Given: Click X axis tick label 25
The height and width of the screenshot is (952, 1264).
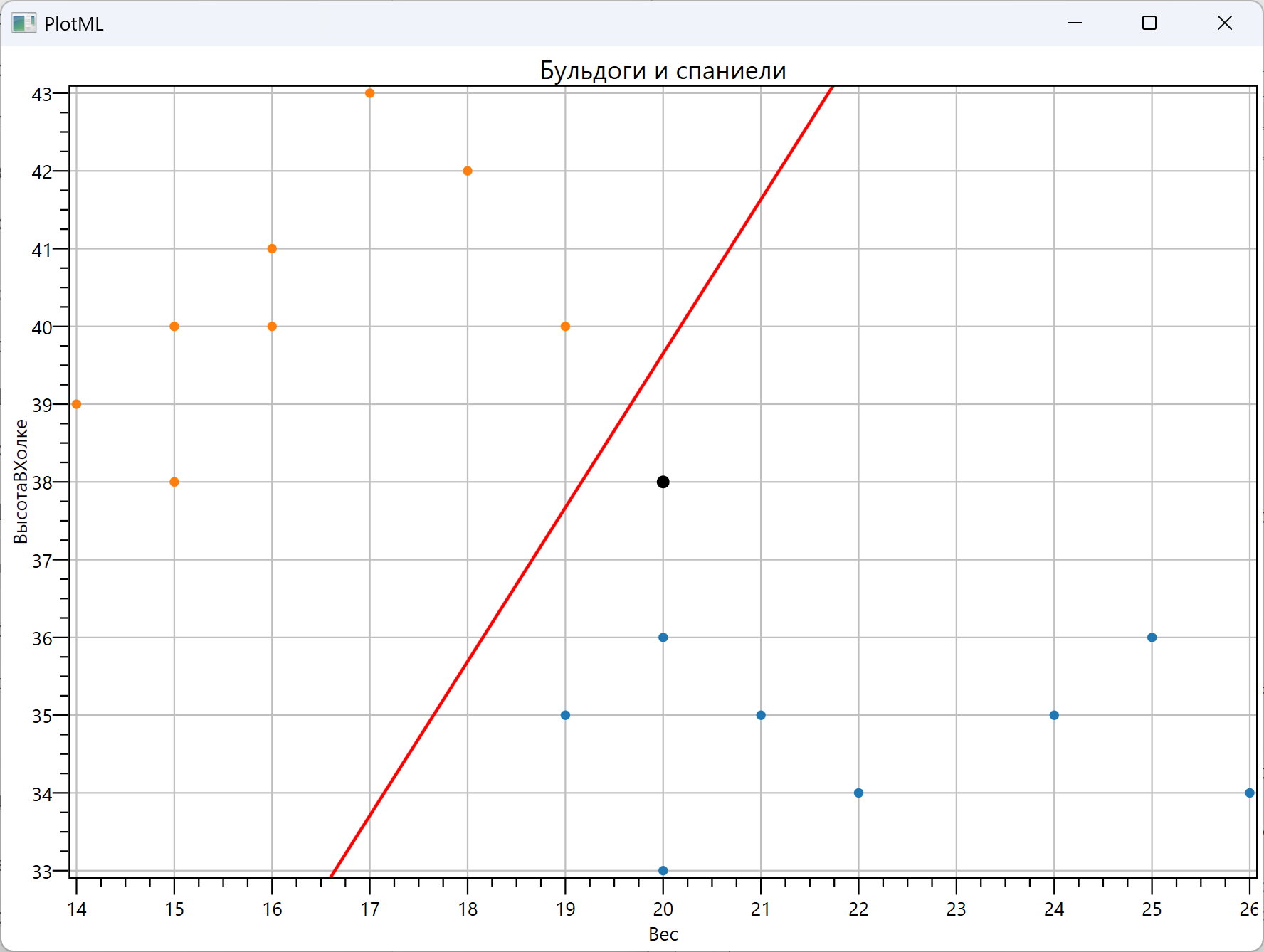Looking at the screenshot, I should point(1152,909).
